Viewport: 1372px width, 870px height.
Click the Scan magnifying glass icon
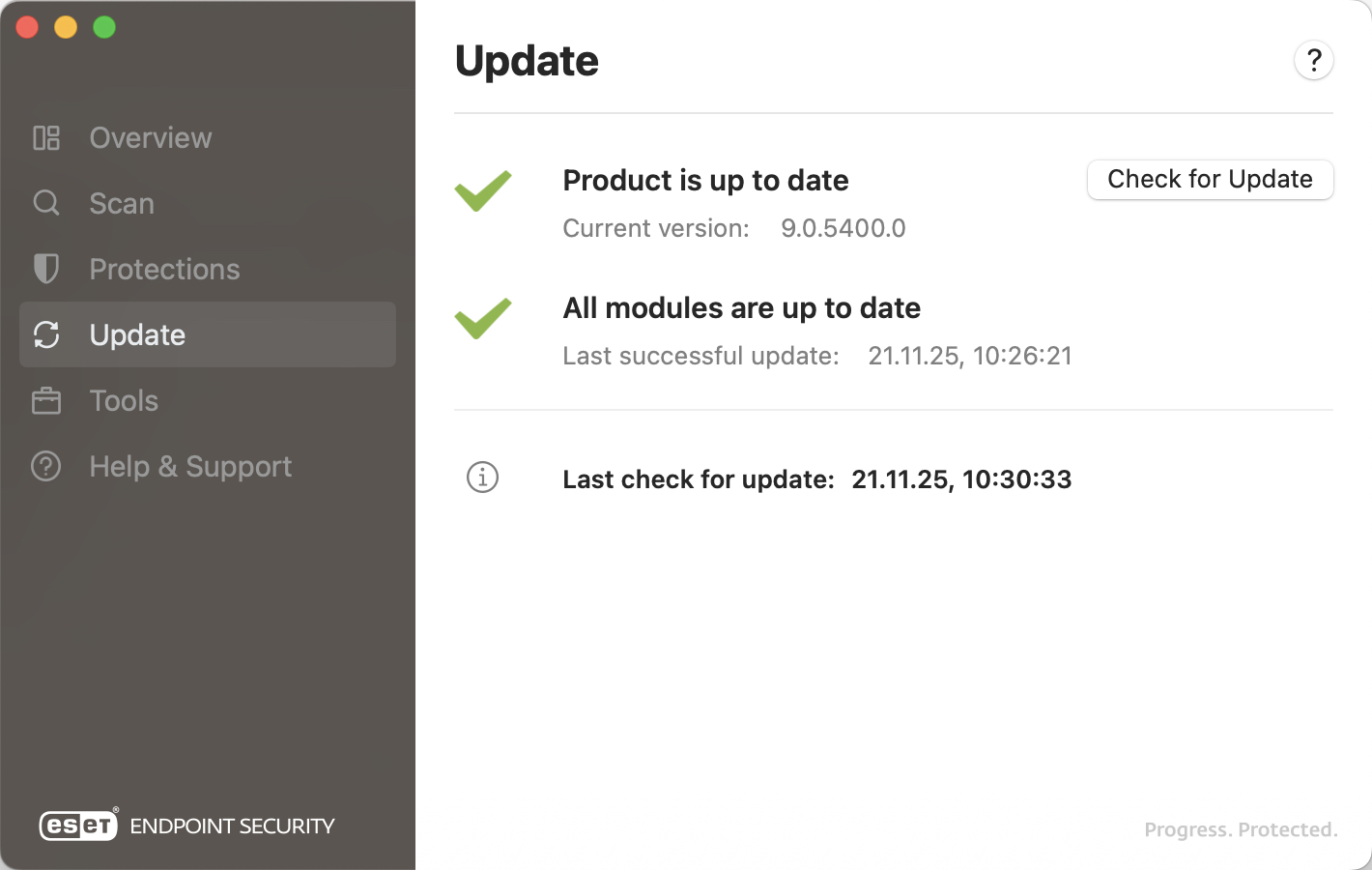click(x=46, y=203)
